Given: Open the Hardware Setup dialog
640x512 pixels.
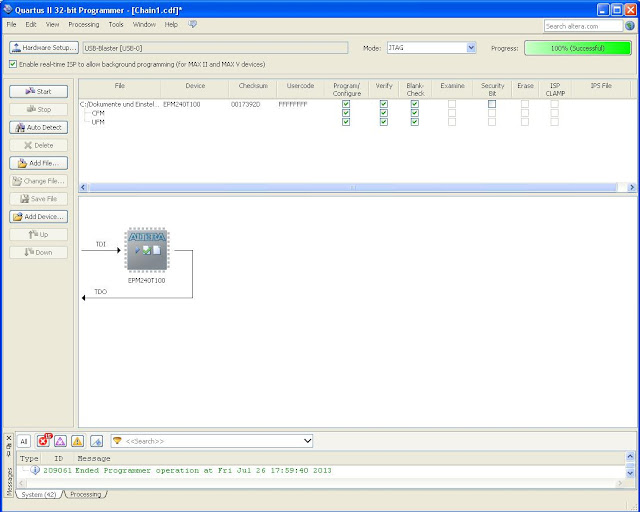Looking at the screenshot, I should (x=44, y=48).
